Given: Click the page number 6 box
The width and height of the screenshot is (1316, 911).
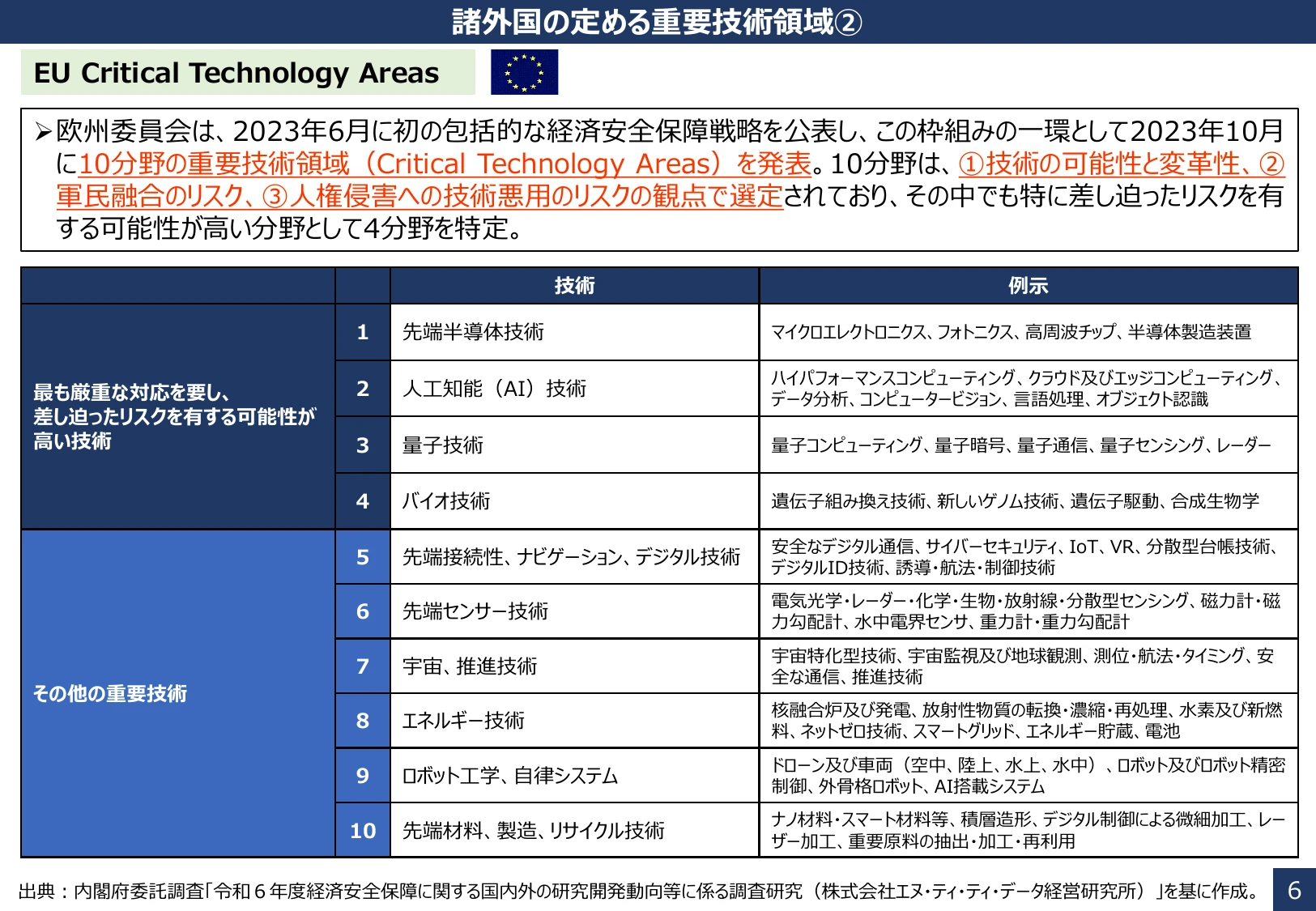Looking at the screenshot, I should click(1294, 890).
